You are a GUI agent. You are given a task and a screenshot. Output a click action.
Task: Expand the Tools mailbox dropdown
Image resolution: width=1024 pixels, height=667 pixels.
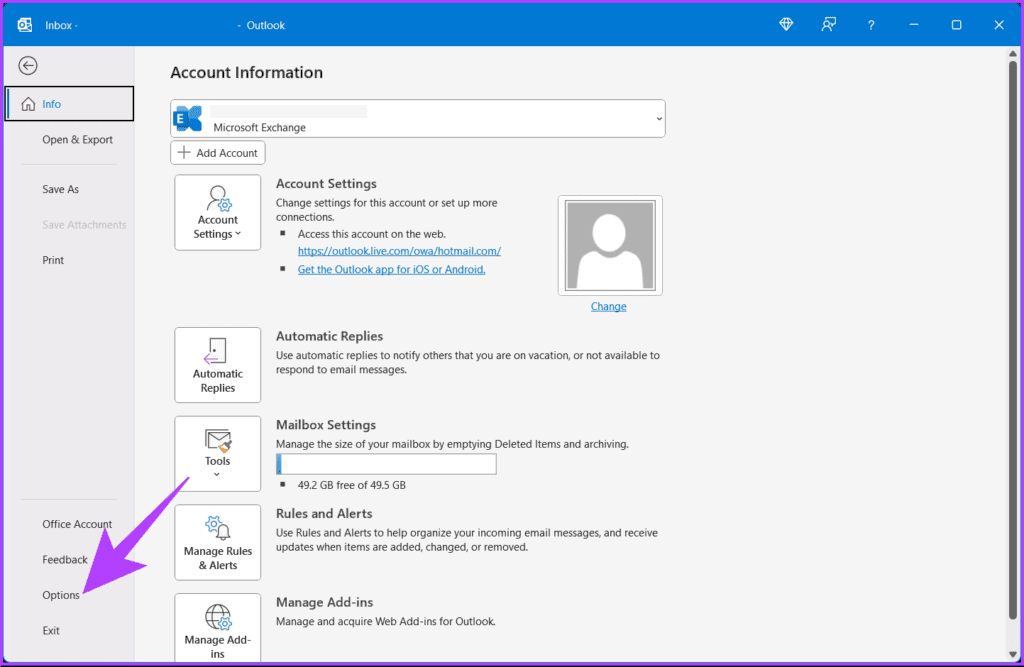click(x=217, y=453)
